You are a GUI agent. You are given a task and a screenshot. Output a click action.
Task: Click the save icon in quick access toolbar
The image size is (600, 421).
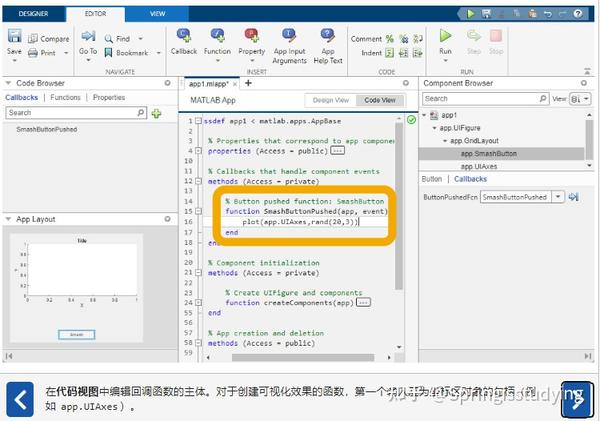pyautogui.click(x=486, y=14)
